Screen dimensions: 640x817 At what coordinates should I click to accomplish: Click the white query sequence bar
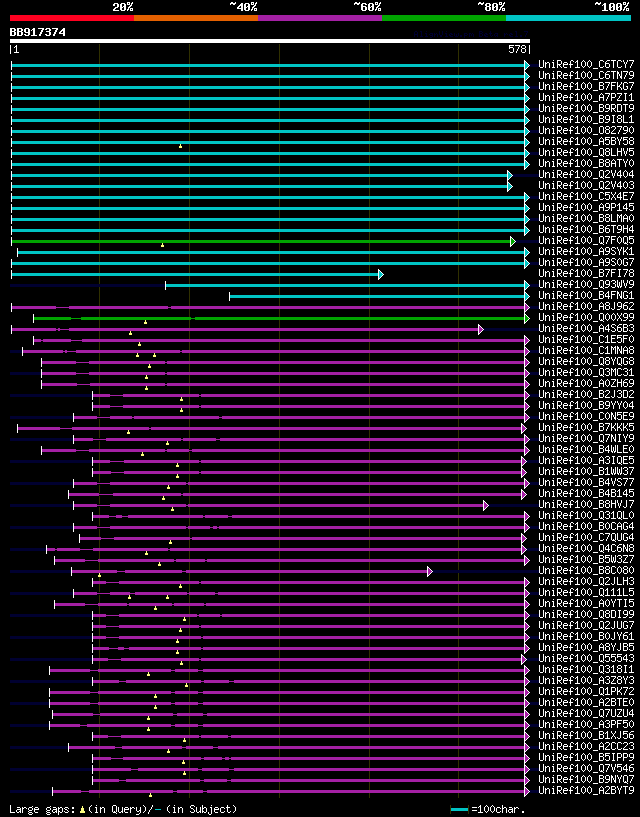(270, 41)
